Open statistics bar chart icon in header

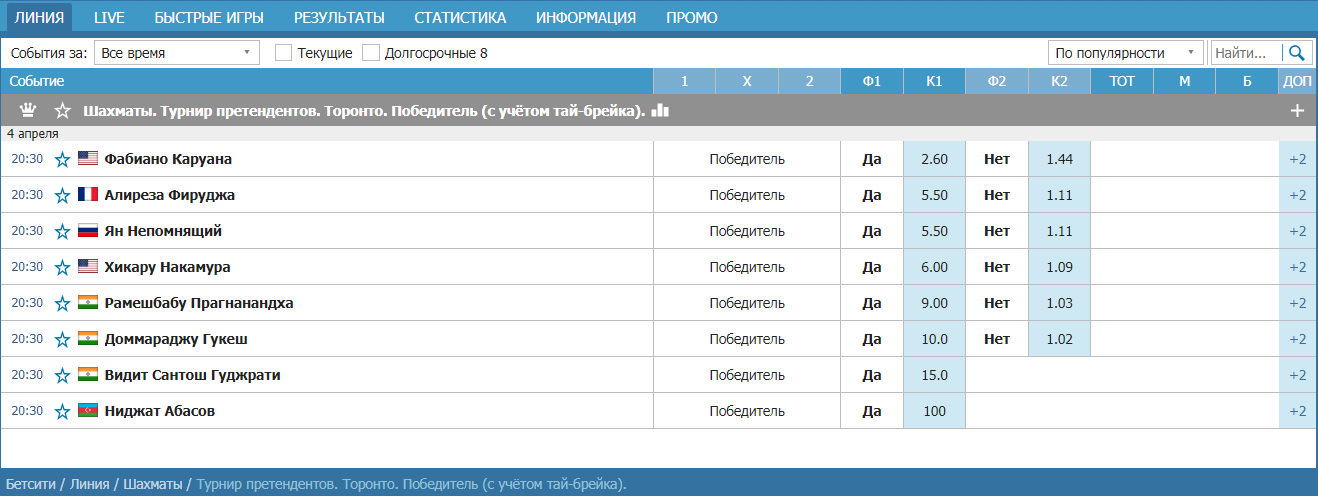660,111
